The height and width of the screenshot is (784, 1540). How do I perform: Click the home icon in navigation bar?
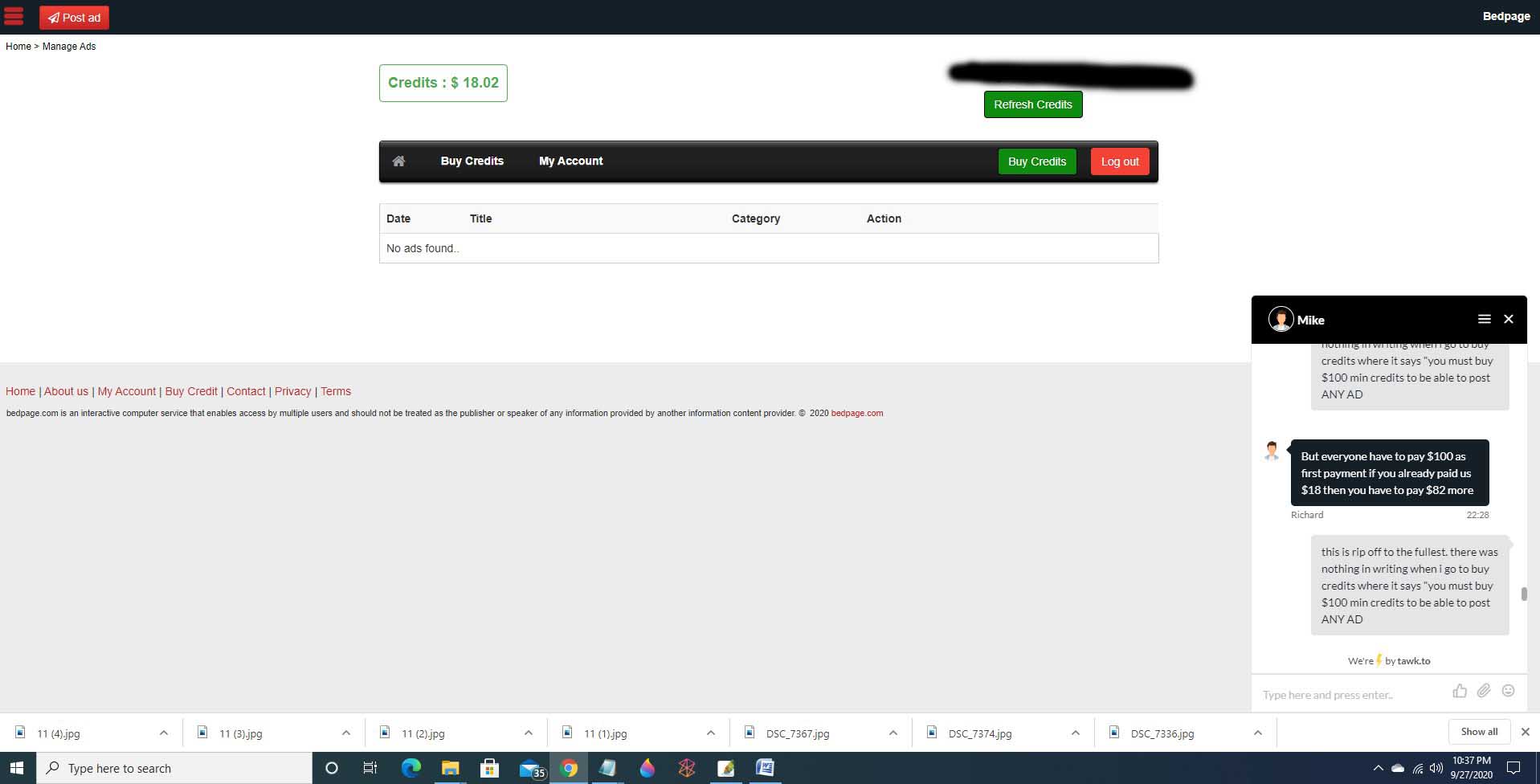(x=398, y=161)
